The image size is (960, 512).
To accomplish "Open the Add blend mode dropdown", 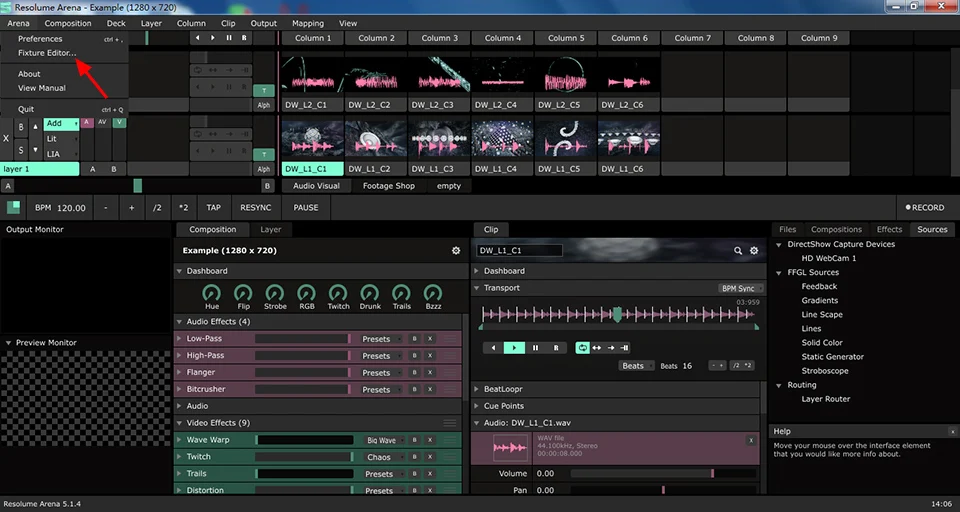I will pyautogui.click(x=61, y=124).
